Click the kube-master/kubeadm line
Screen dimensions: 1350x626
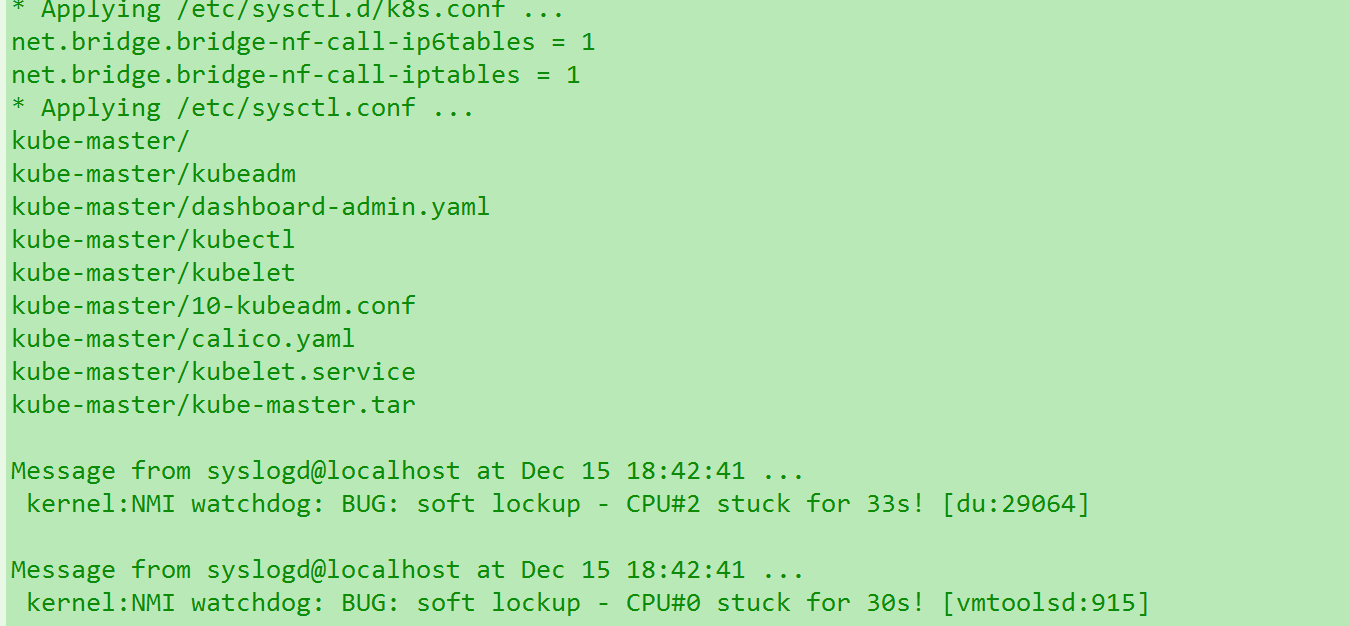pos(154,174)
